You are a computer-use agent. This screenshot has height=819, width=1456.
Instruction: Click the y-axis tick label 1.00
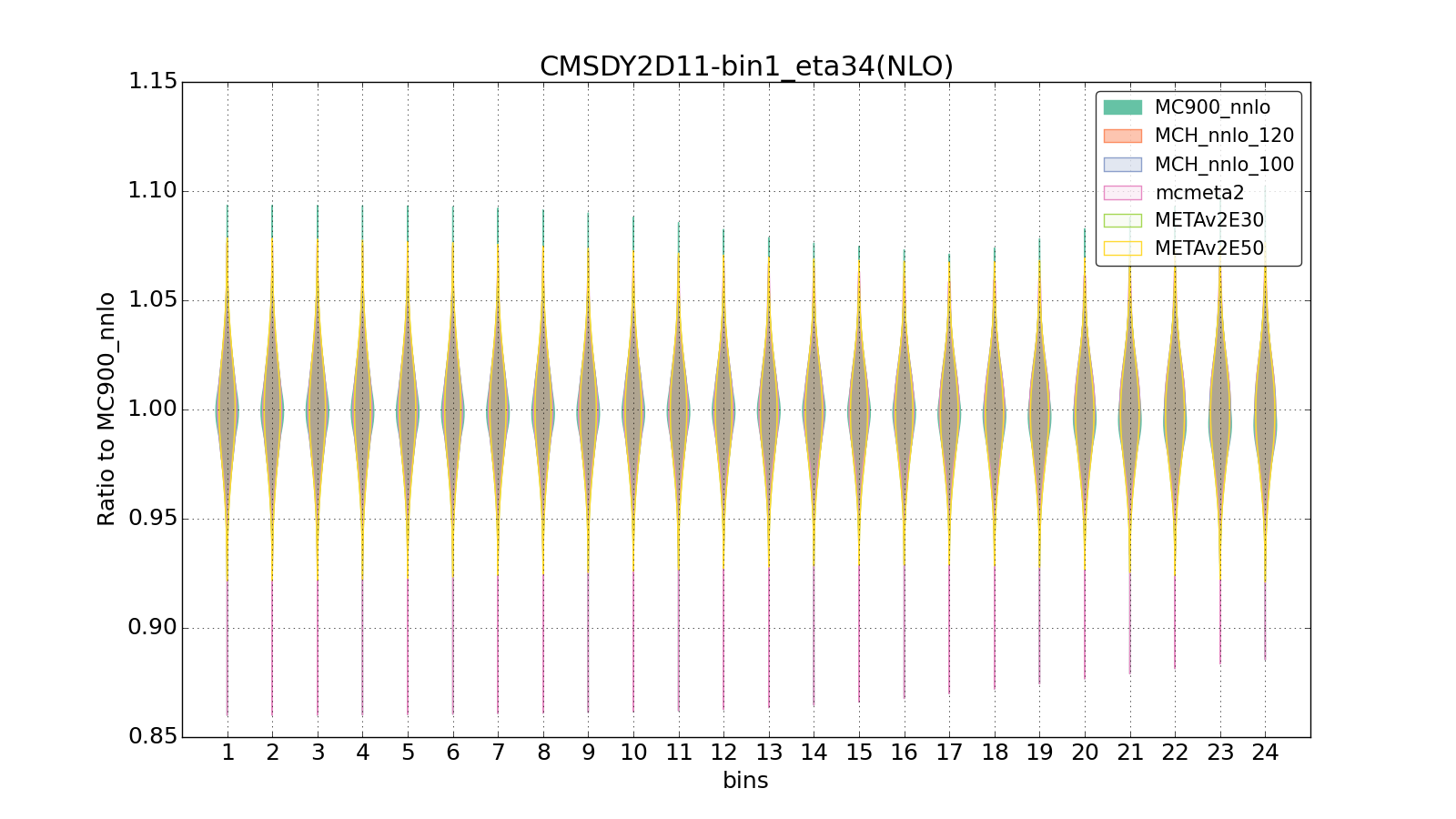point(152,409)
